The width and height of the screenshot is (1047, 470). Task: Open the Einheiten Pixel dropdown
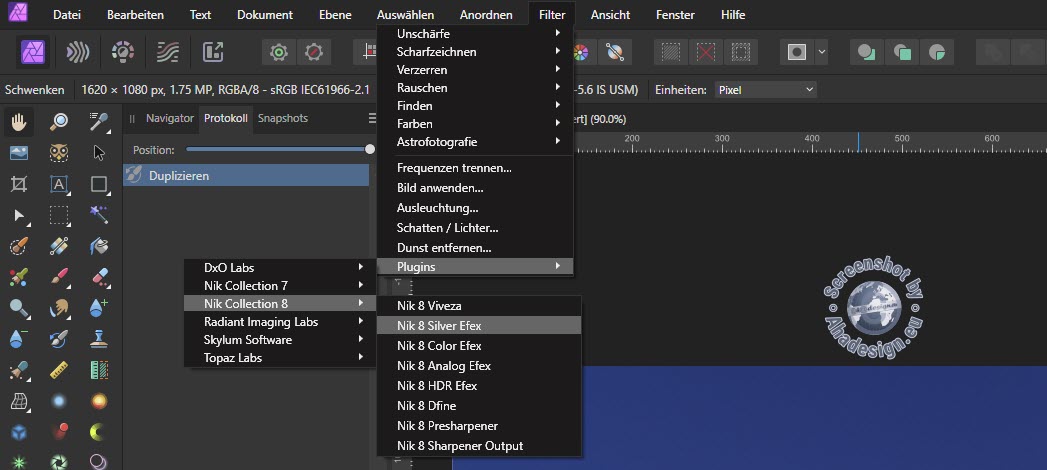tap(765, 89)
